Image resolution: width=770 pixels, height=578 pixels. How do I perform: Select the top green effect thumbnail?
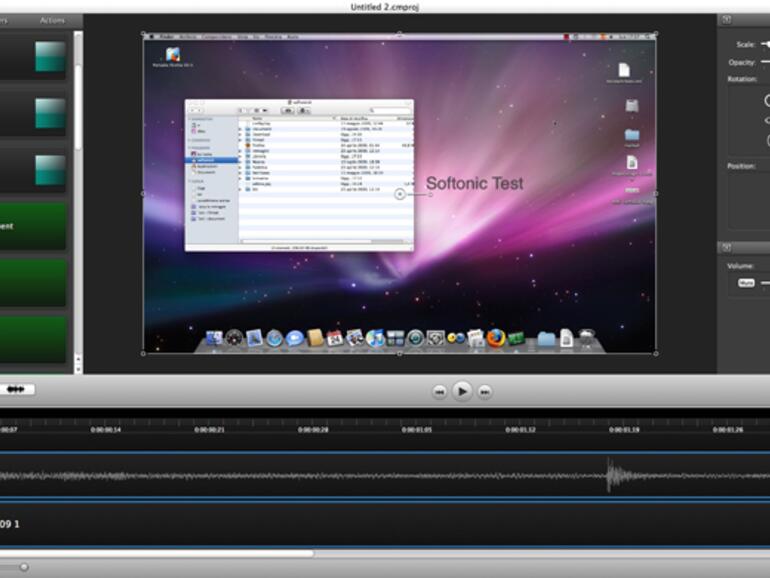[x=33, y=227]
